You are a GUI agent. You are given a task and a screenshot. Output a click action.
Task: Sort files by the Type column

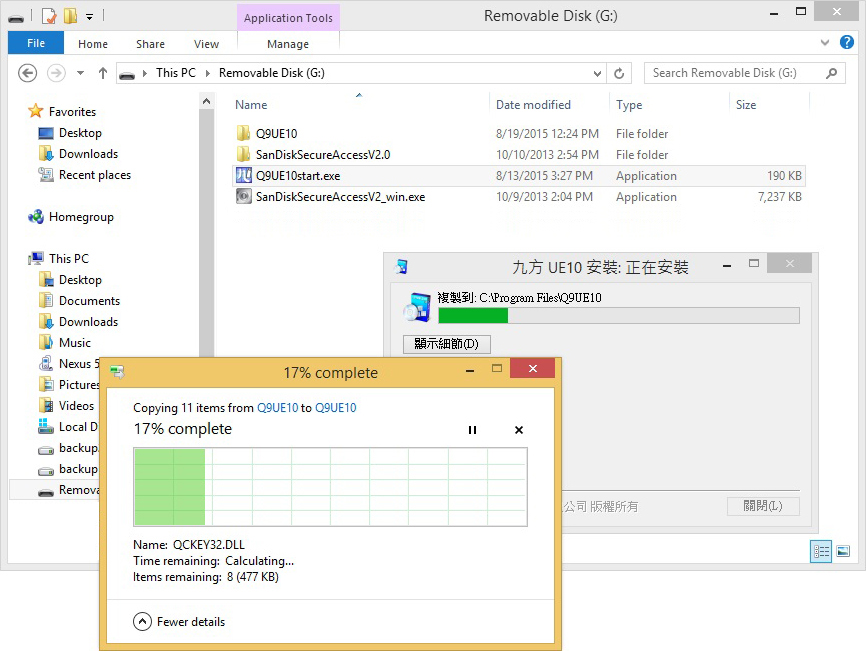point(629,105)
